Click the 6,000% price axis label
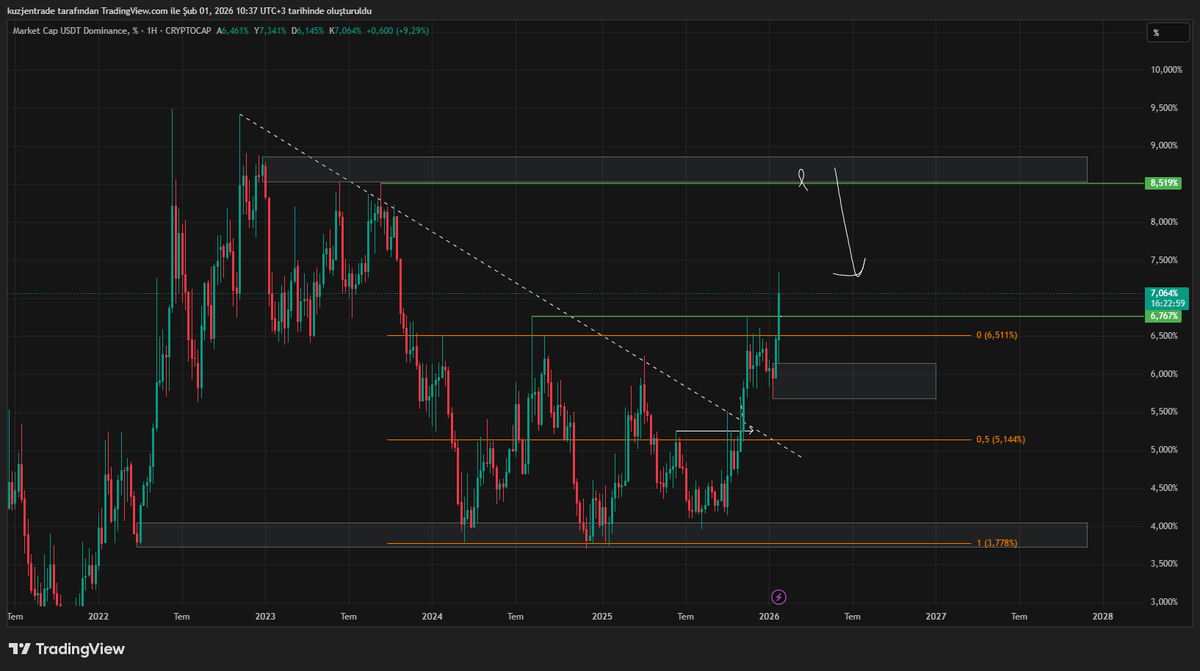Viewport: 1200px width, 671px height. [x=1165, y=374]
